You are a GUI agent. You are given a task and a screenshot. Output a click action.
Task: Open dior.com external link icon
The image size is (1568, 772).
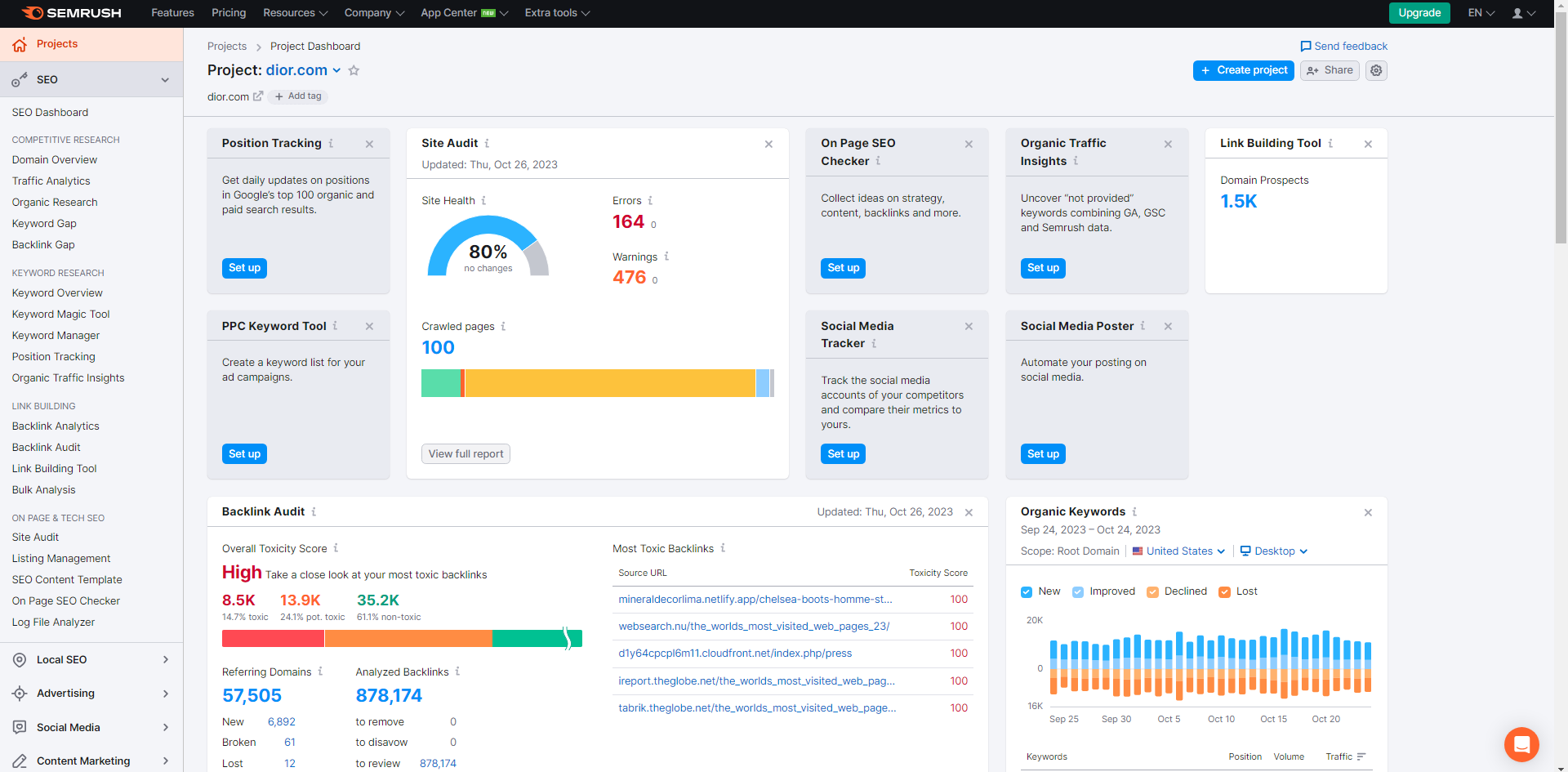click(258, 96)
